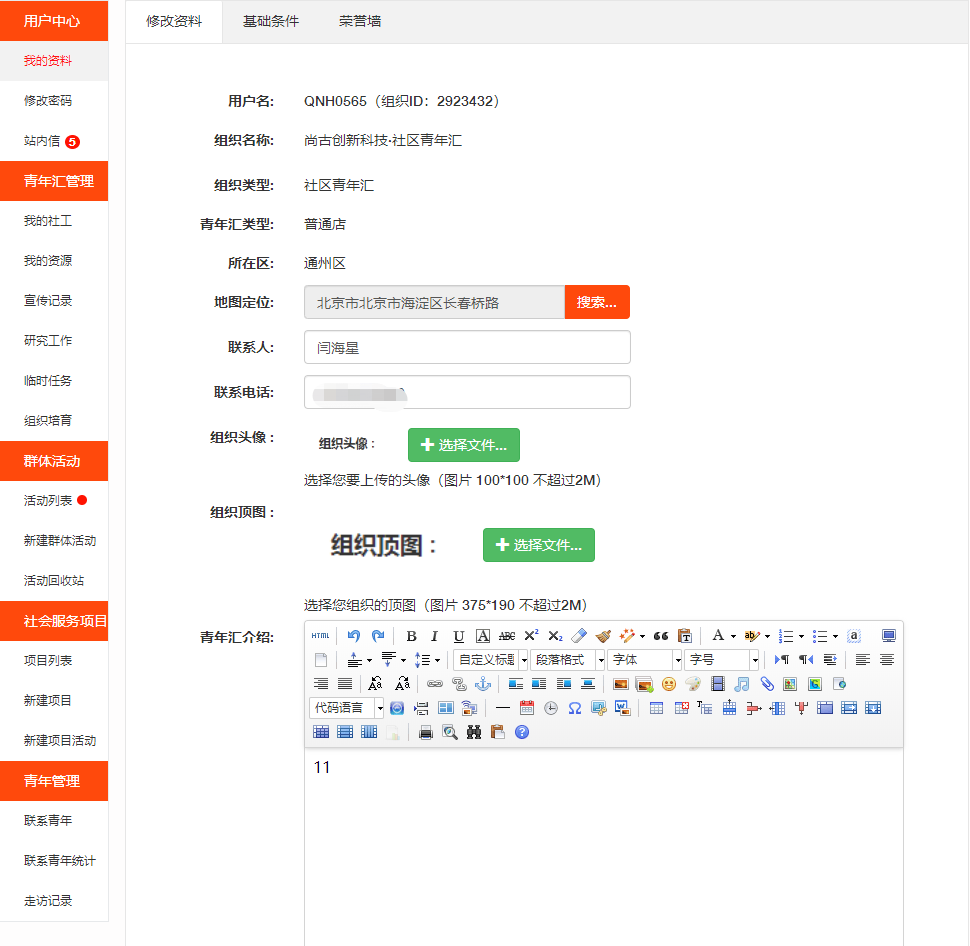Paste as plain text icon
Viewport: 970px width, 946px height.
coord(685,635)
